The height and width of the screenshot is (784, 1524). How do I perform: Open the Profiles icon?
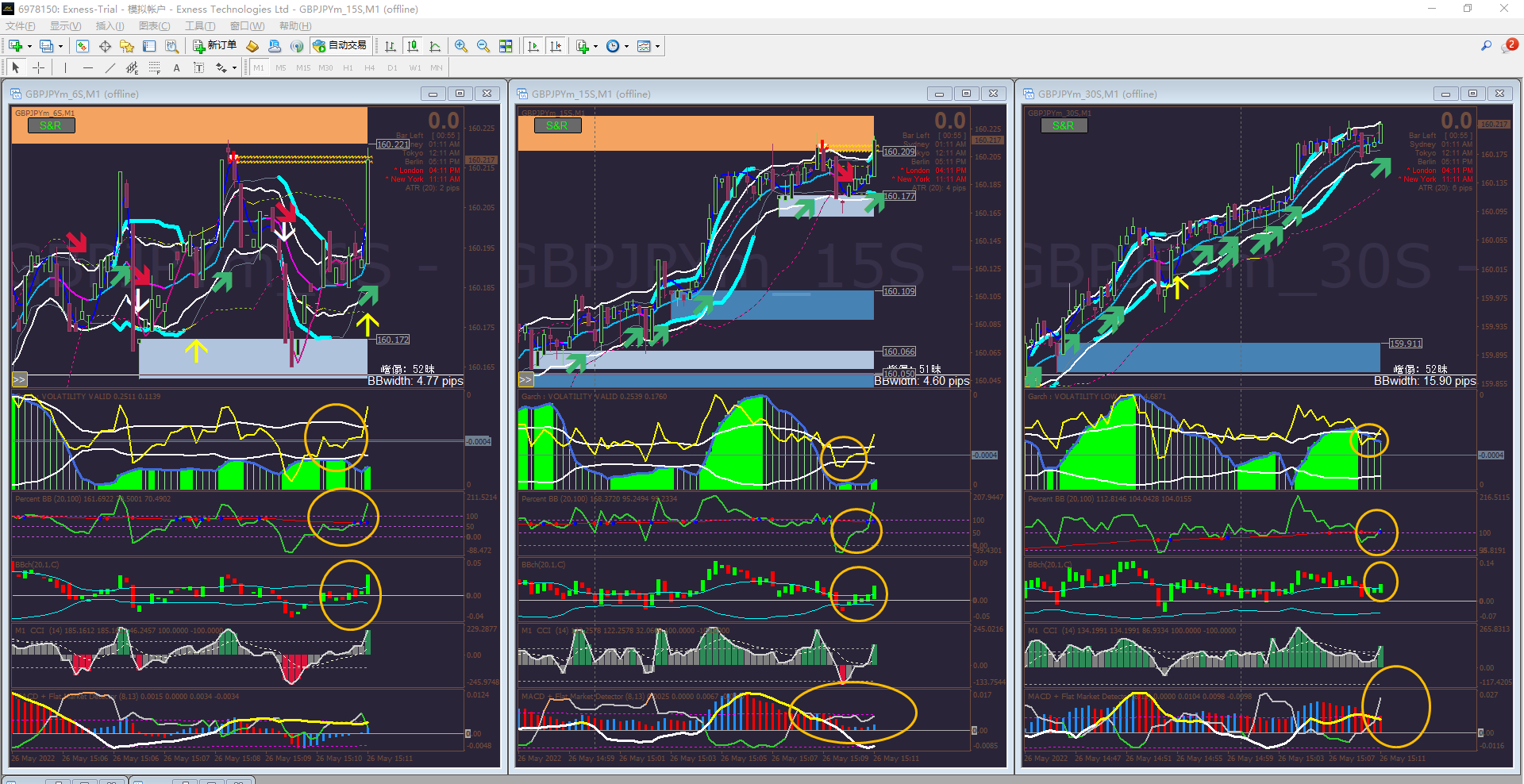point(47,46)
